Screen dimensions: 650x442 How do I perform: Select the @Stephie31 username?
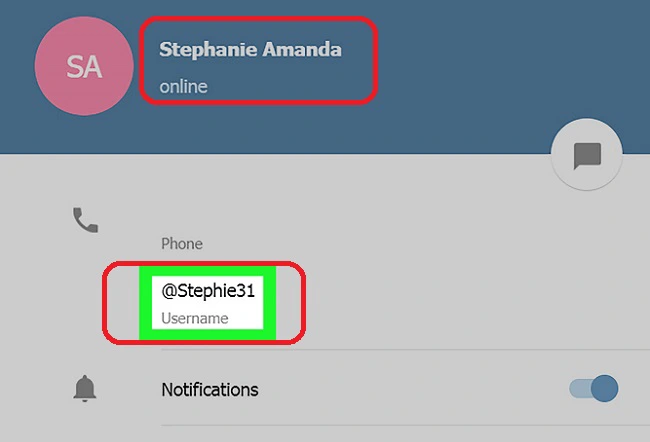(208, 291)
